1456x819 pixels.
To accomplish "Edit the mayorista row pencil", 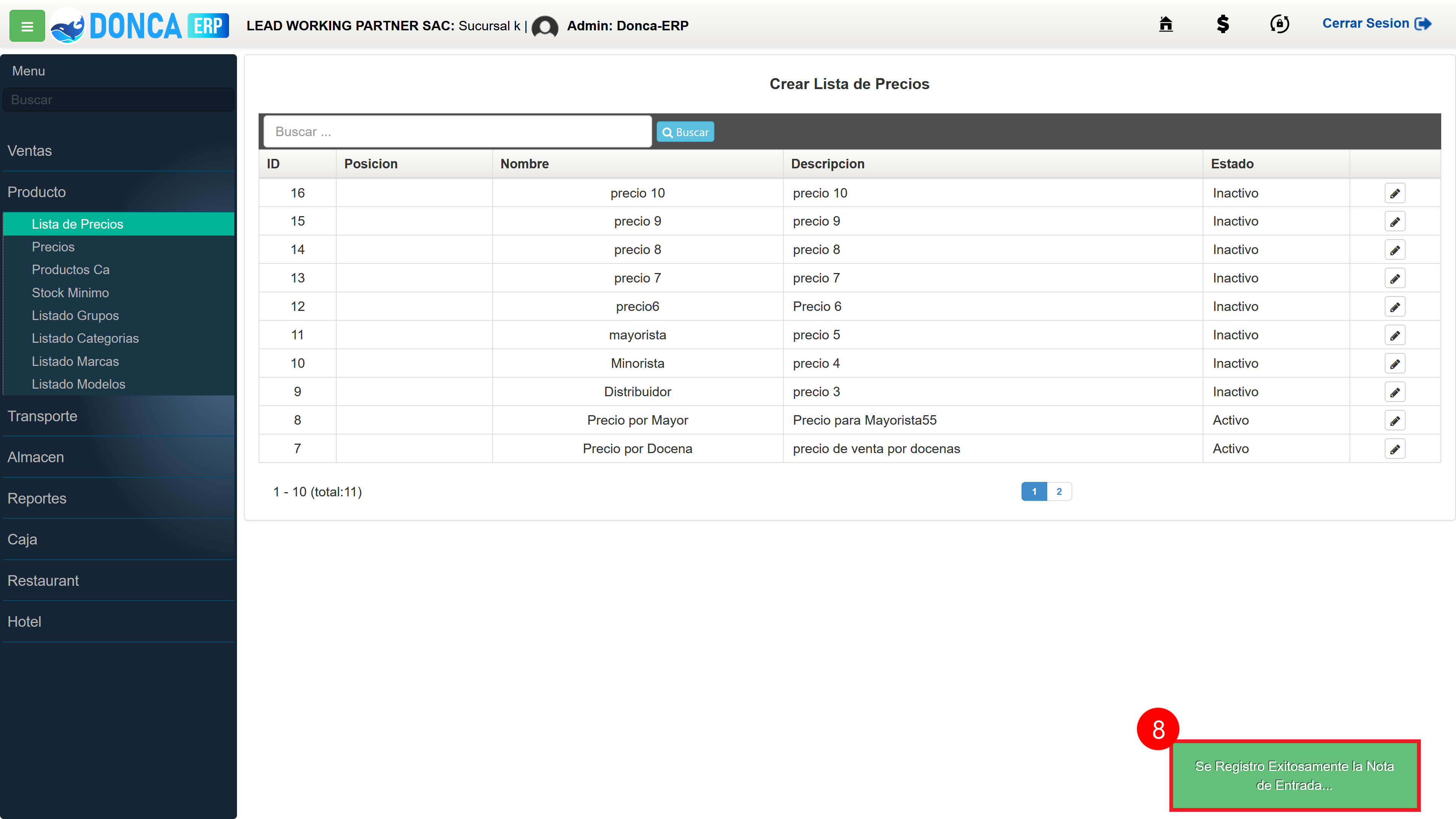I will click(1395, 335).
